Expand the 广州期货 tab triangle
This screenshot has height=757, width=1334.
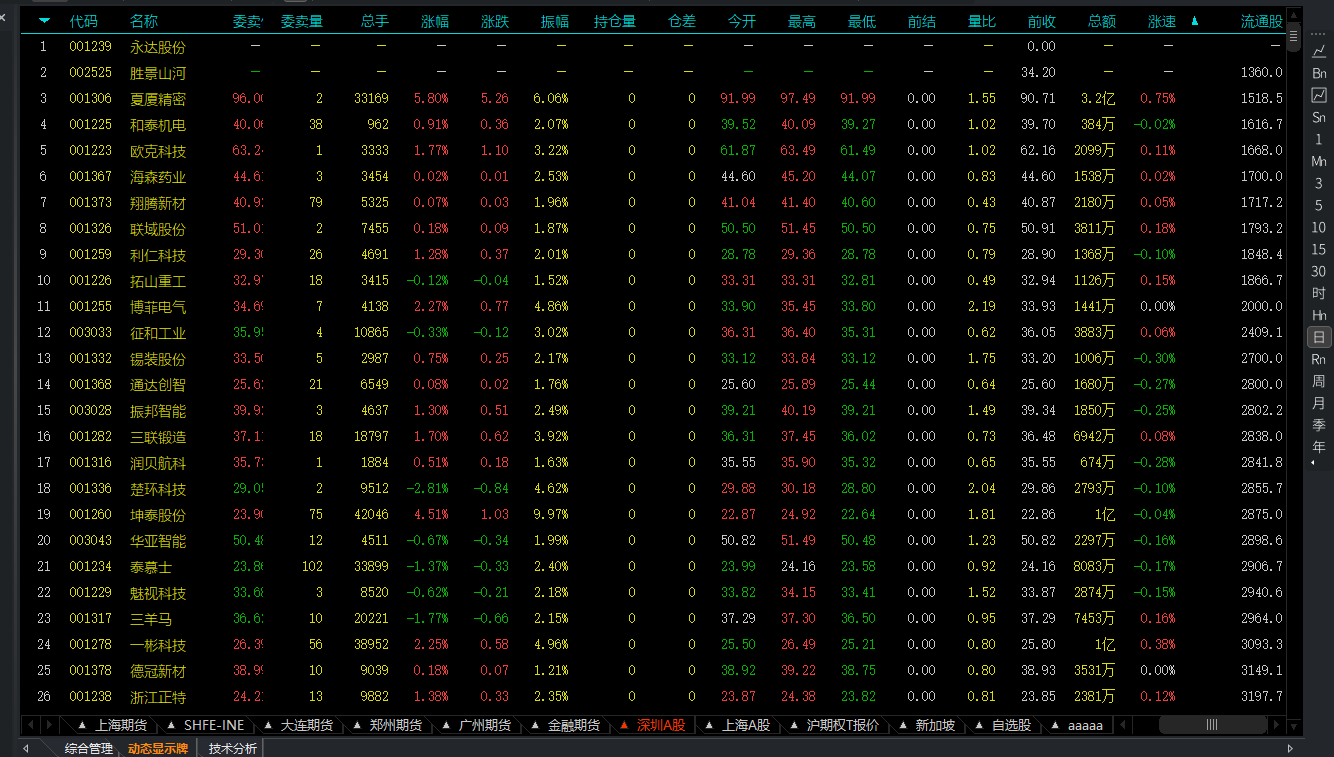pyautogui.click(x=445, y=725)
